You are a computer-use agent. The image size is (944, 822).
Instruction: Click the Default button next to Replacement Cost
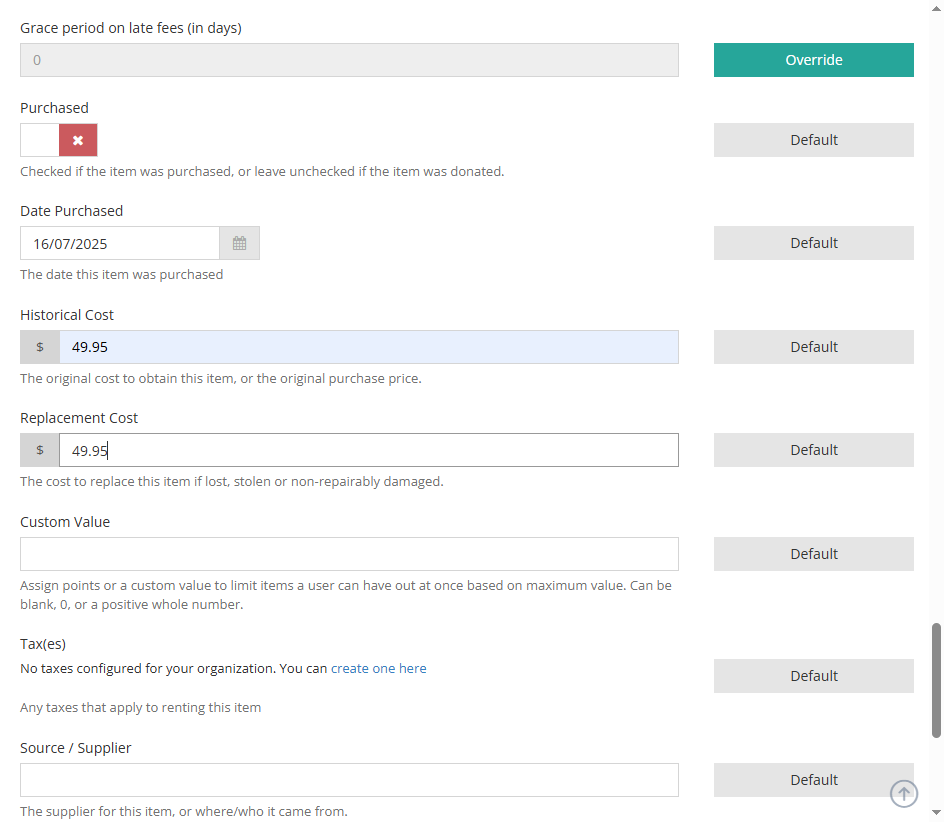813,450
